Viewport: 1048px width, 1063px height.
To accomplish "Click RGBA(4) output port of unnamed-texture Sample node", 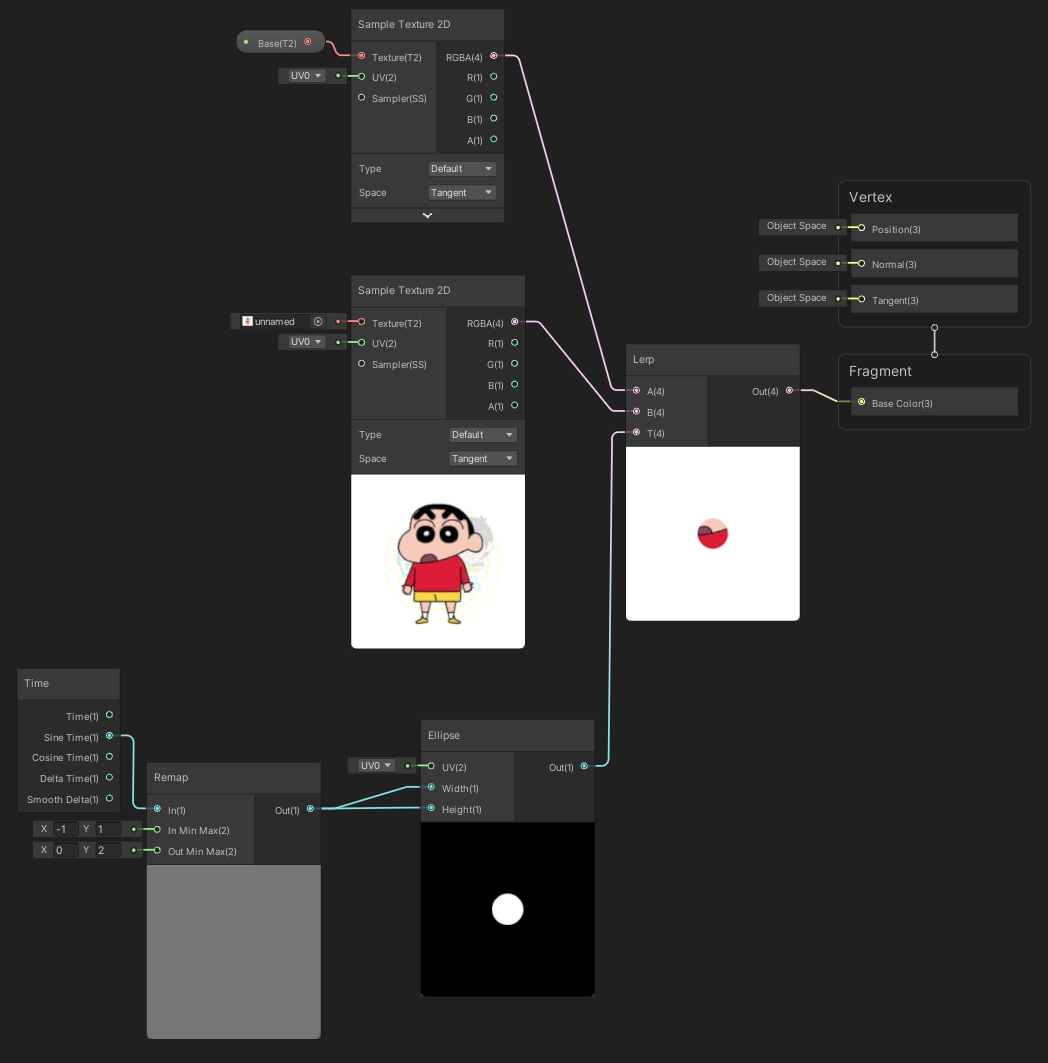I will [x=515, y=321].
